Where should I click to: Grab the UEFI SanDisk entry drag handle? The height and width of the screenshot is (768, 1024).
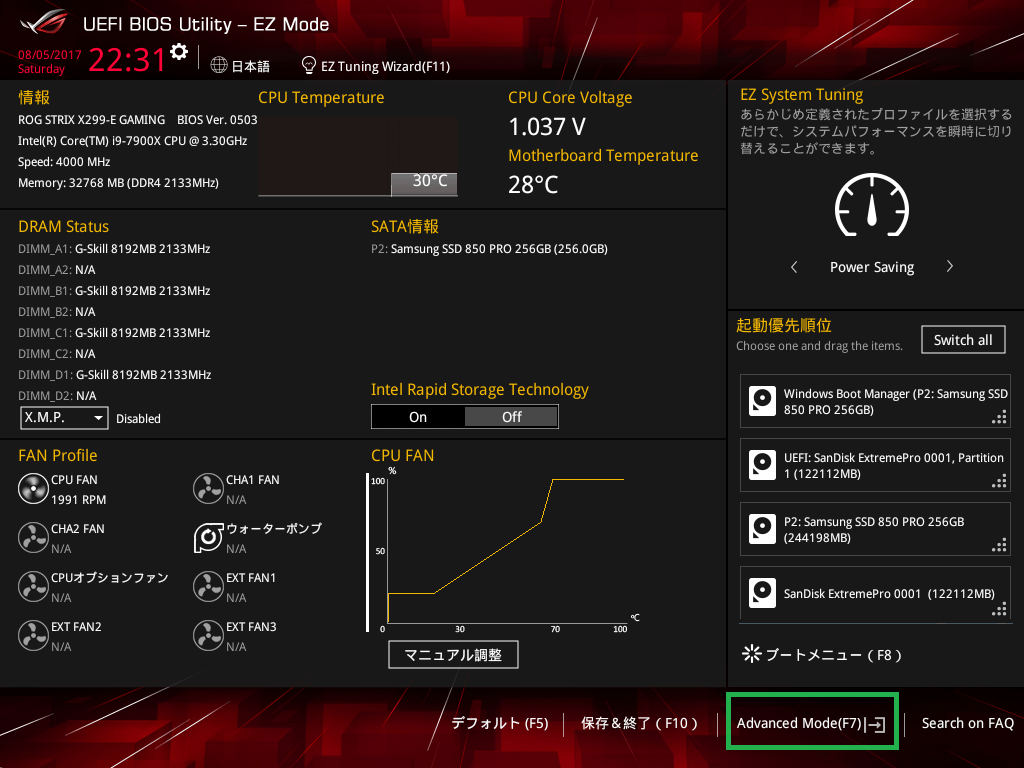(999, 481)
